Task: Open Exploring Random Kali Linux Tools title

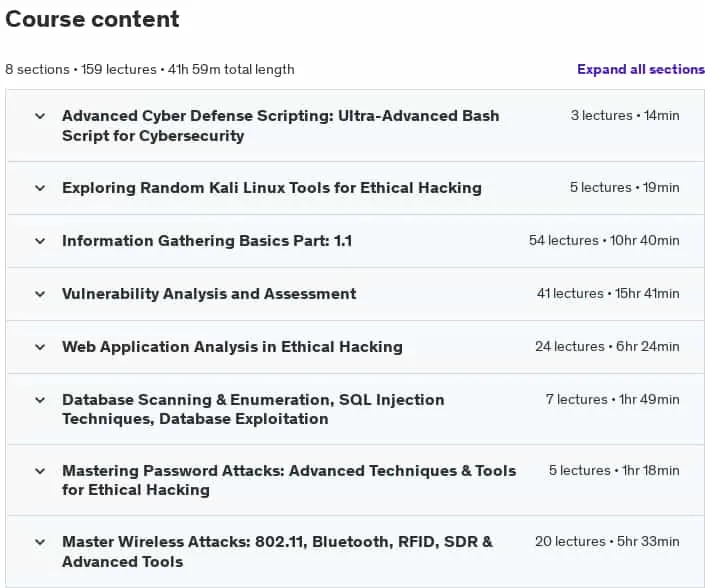Action: (x=272, y=187)
